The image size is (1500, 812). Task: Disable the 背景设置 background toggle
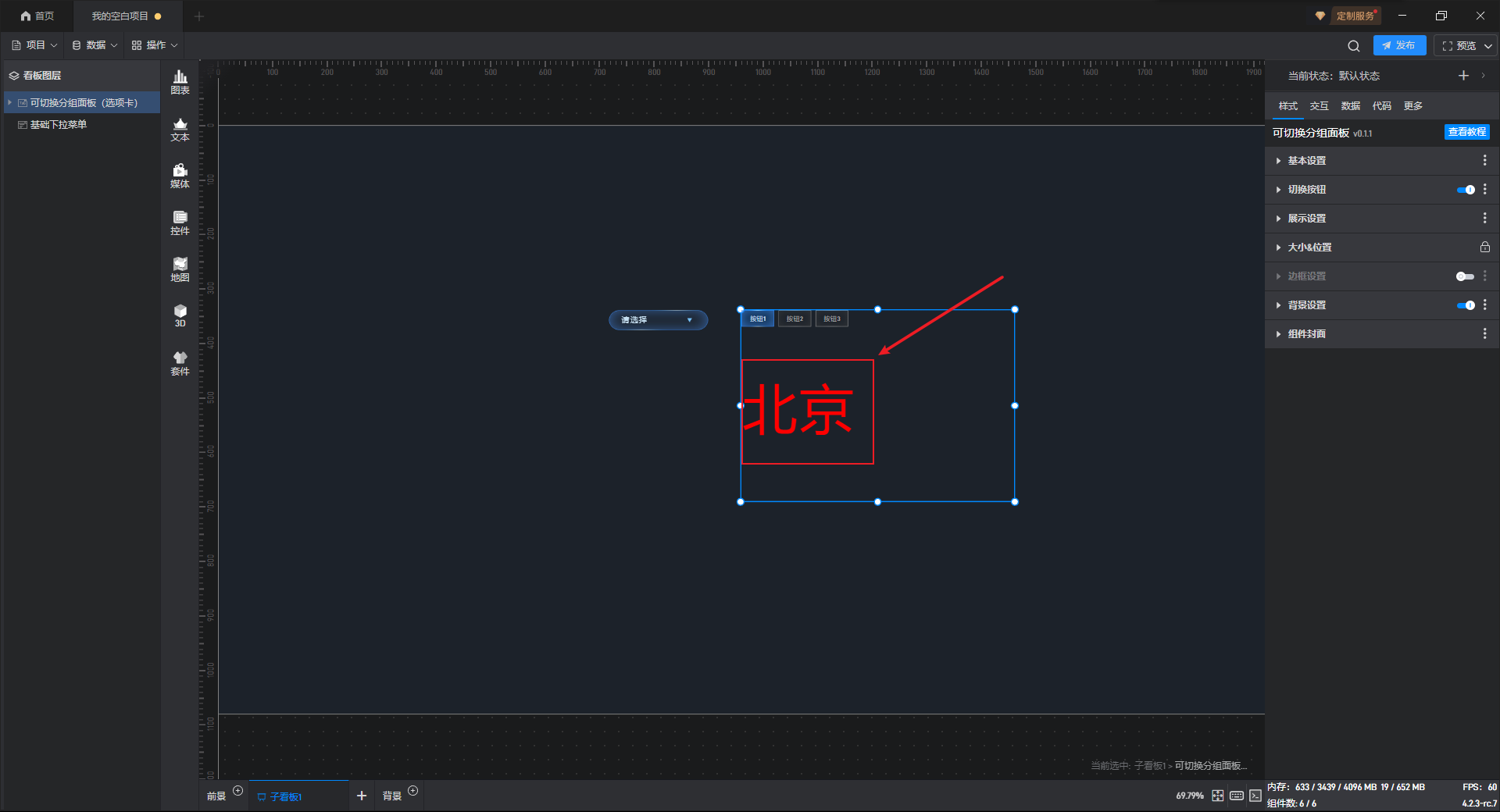click(1465, 305)
